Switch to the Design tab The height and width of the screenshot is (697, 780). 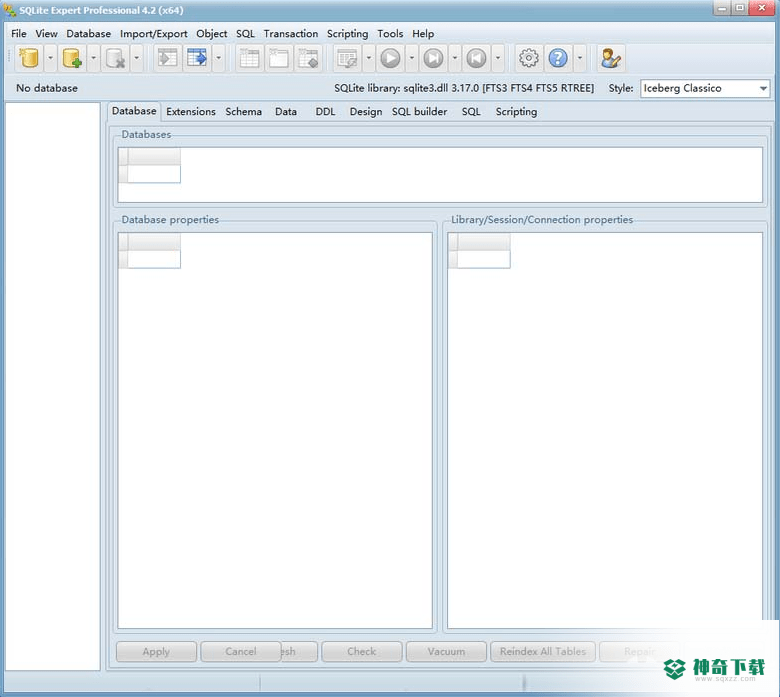pyautogui.click(x=366, y=112)
